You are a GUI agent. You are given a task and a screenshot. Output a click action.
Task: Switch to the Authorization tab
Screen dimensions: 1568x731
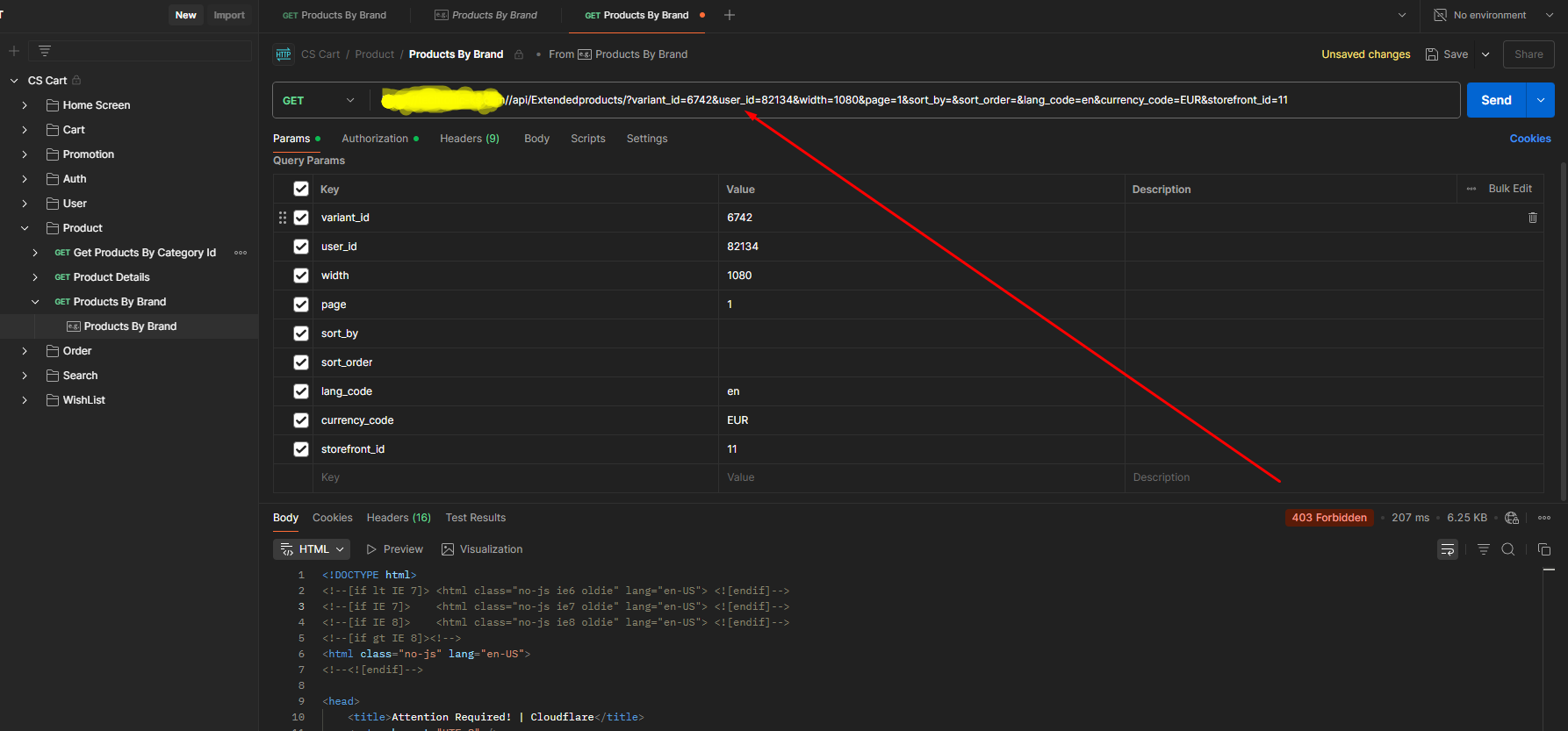tap(380, 139)
